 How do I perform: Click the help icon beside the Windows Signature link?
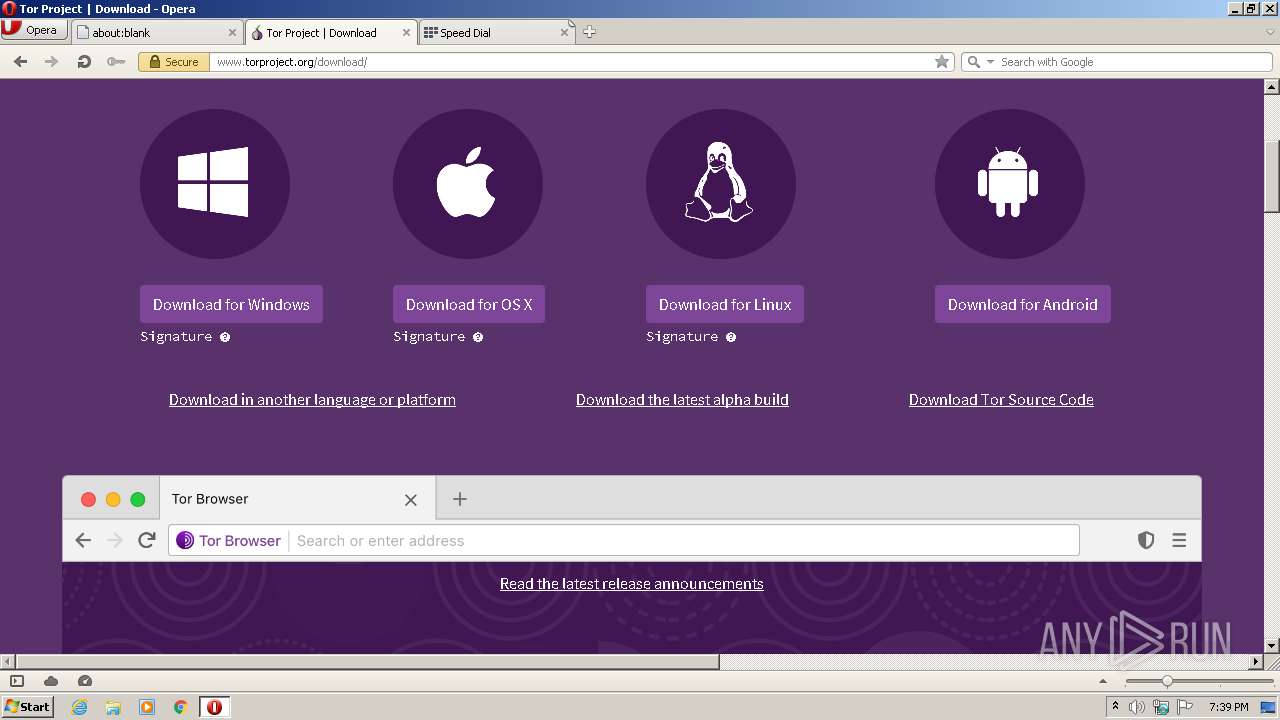[x=225, y=337]
